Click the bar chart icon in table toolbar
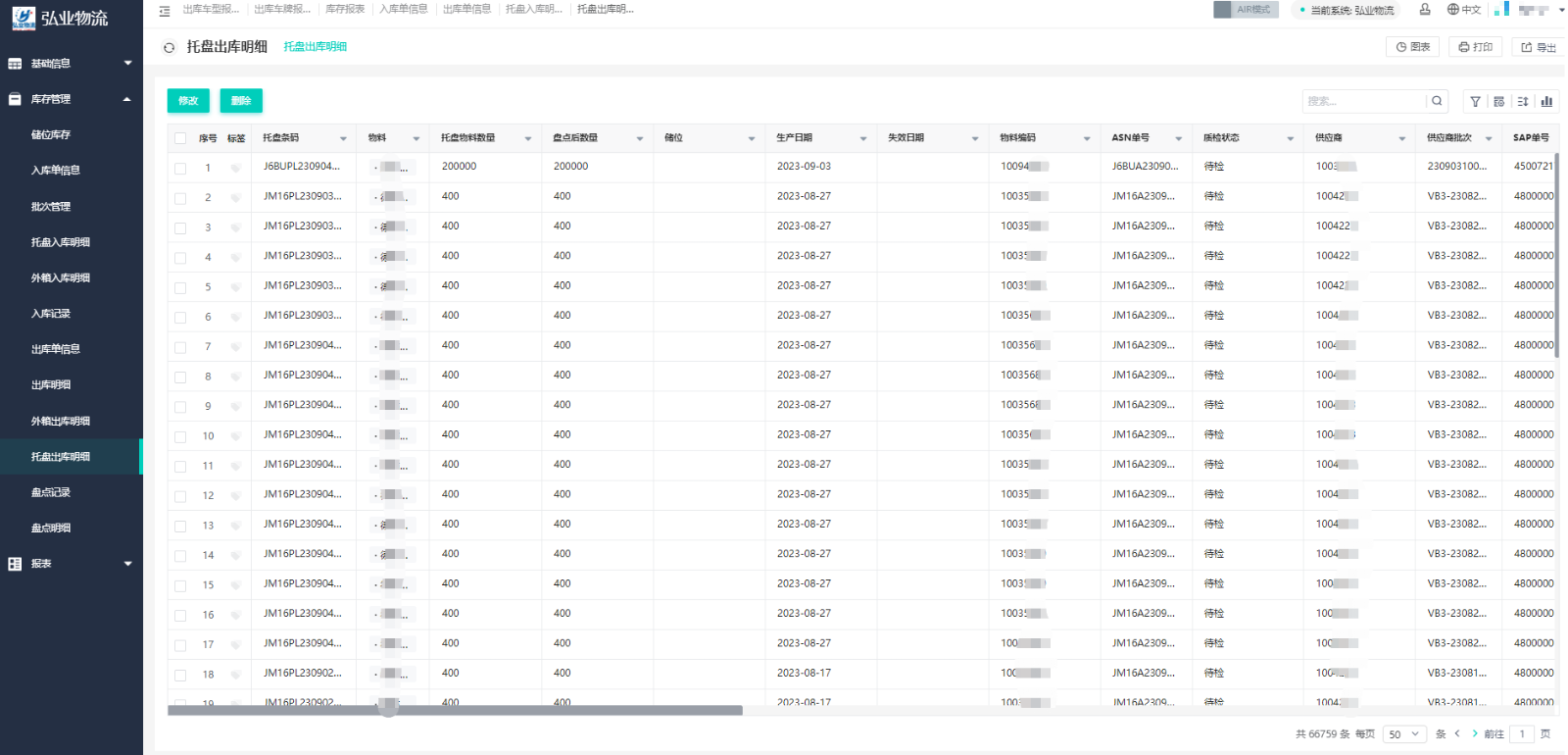 [x=1546, y=101]
